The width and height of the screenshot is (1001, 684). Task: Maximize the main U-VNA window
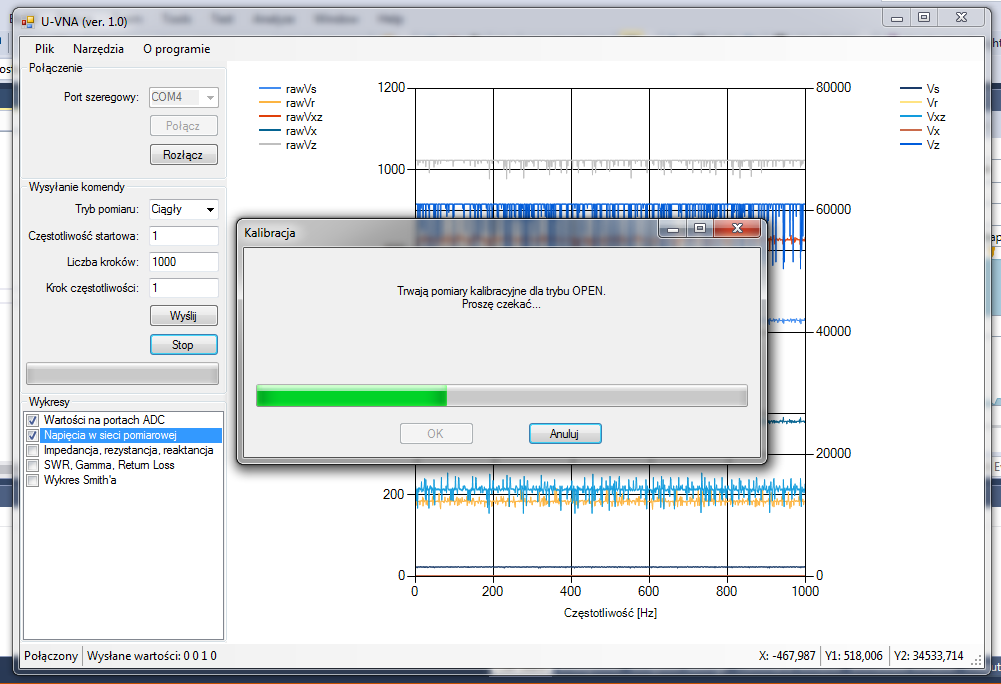coord(923,17)
